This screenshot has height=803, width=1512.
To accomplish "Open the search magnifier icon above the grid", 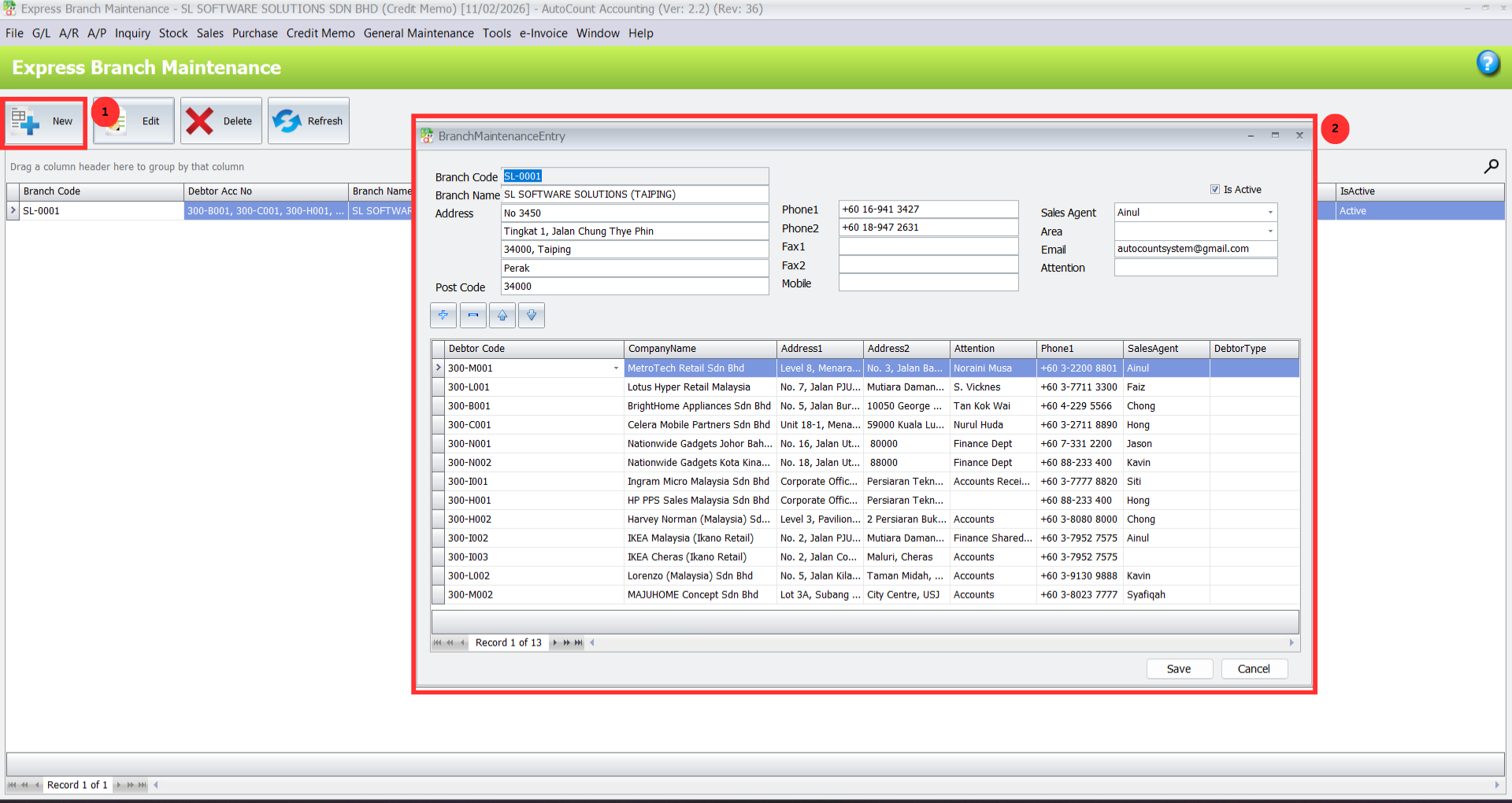I will 1491,166.
